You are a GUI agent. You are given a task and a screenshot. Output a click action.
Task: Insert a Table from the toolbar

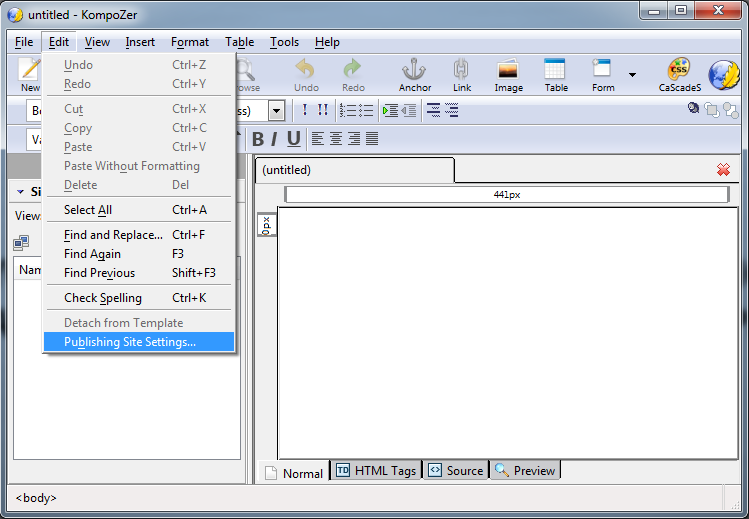point(556,74)
